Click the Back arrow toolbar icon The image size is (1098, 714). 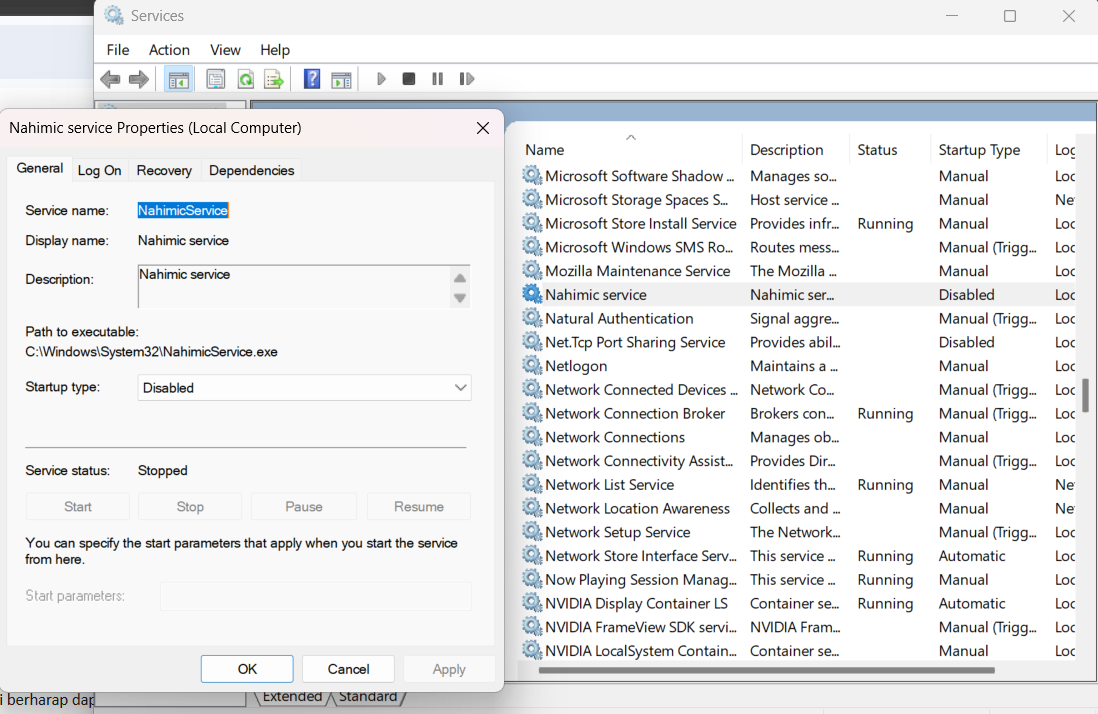(110, 79)
